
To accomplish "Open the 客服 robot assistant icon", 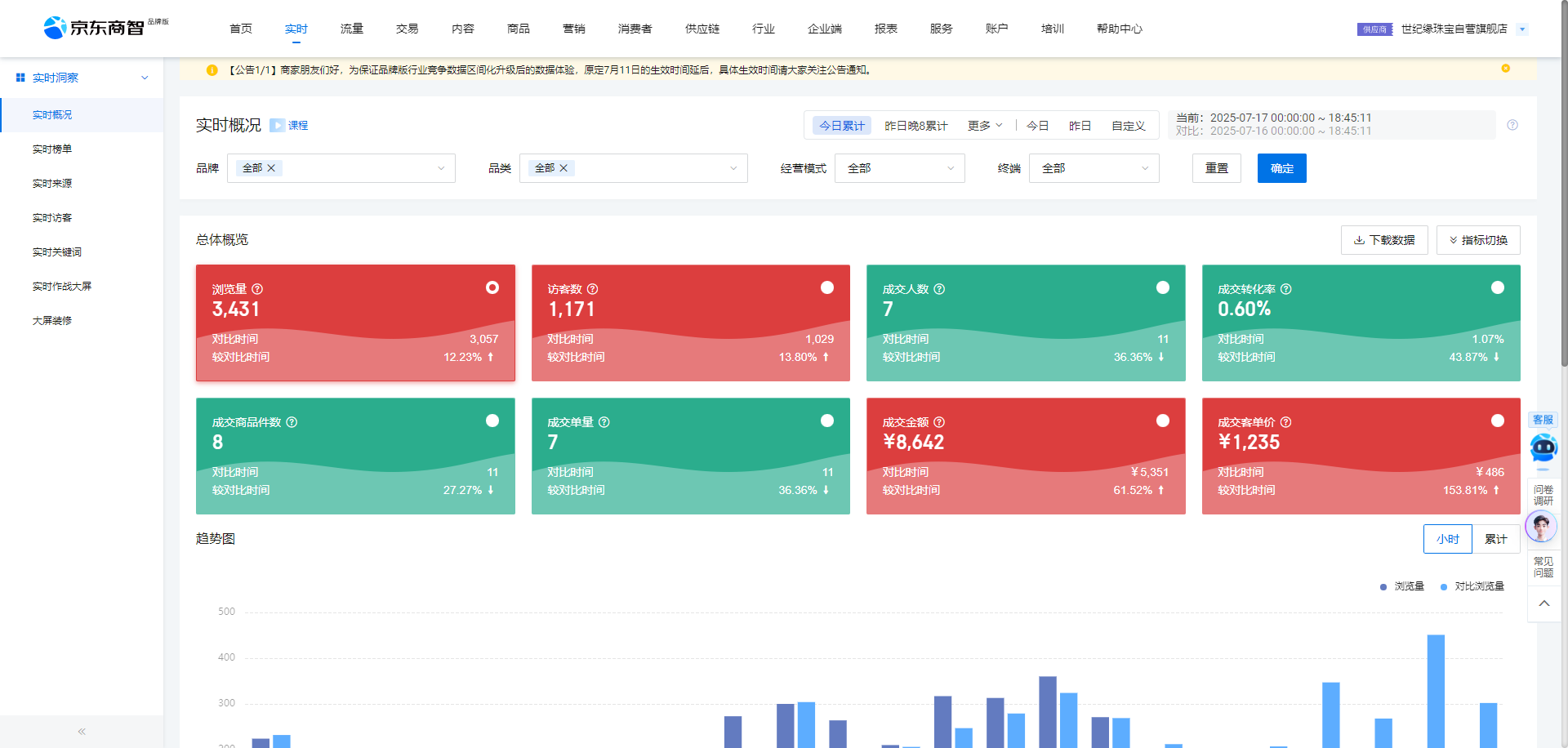I will [1543, 447].
